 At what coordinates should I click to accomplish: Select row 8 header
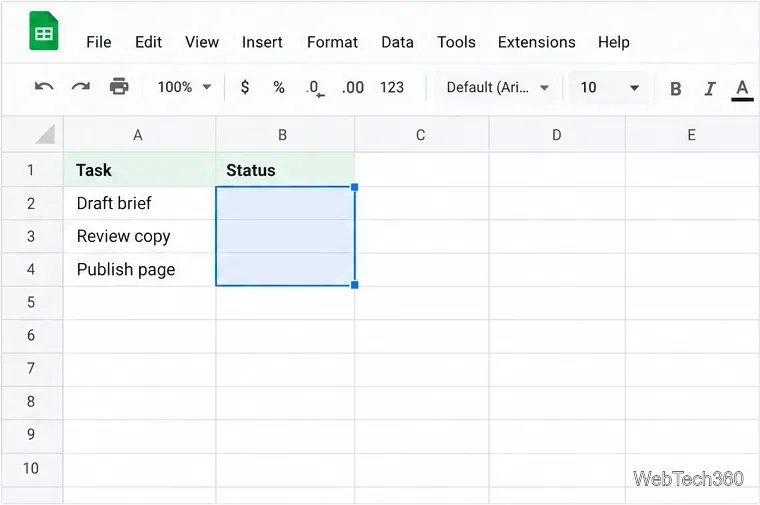[32, 402]
